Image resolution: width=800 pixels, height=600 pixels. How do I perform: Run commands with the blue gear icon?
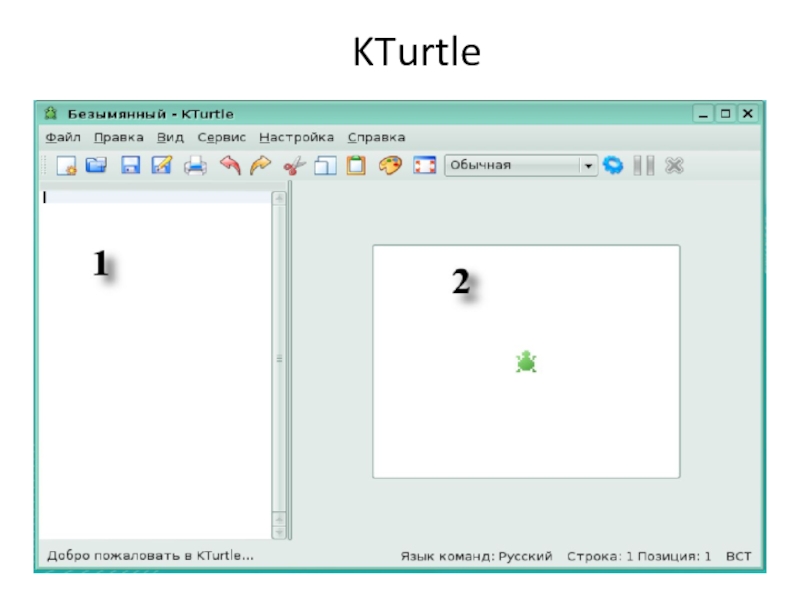click(x=613, y=165)
